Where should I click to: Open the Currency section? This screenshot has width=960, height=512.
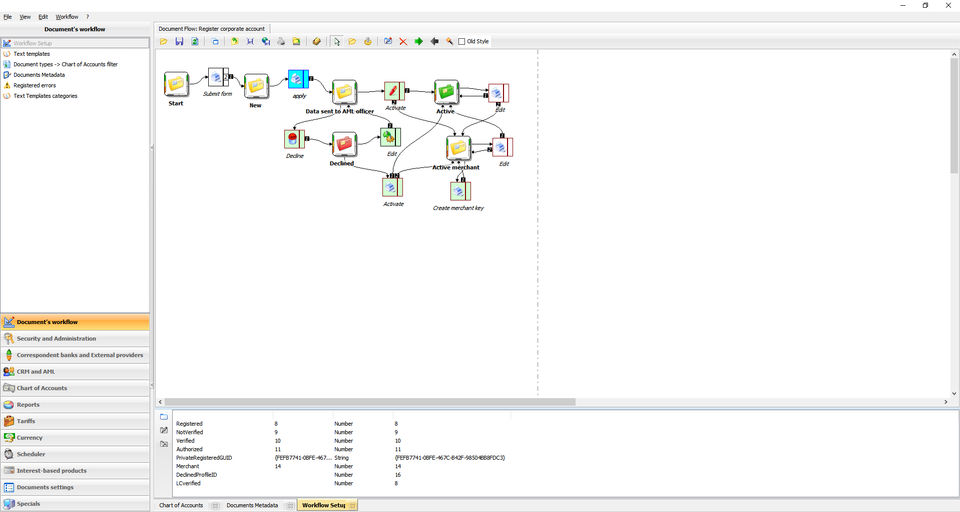pyautogui.click(x=75, y=437)
